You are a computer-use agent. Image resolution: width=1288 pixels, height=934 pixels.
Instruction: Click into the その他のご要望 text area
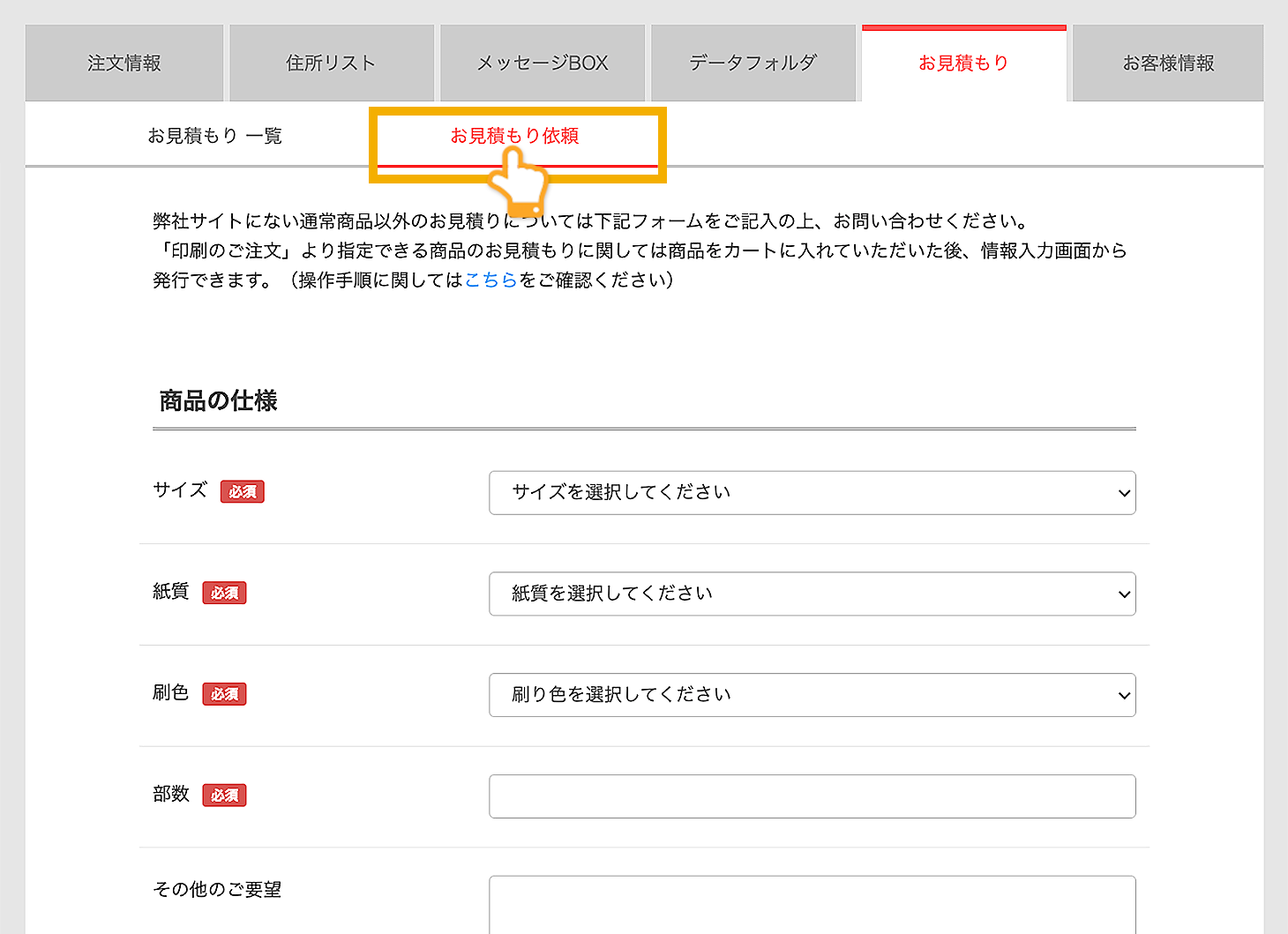click(x=812, y=906)
